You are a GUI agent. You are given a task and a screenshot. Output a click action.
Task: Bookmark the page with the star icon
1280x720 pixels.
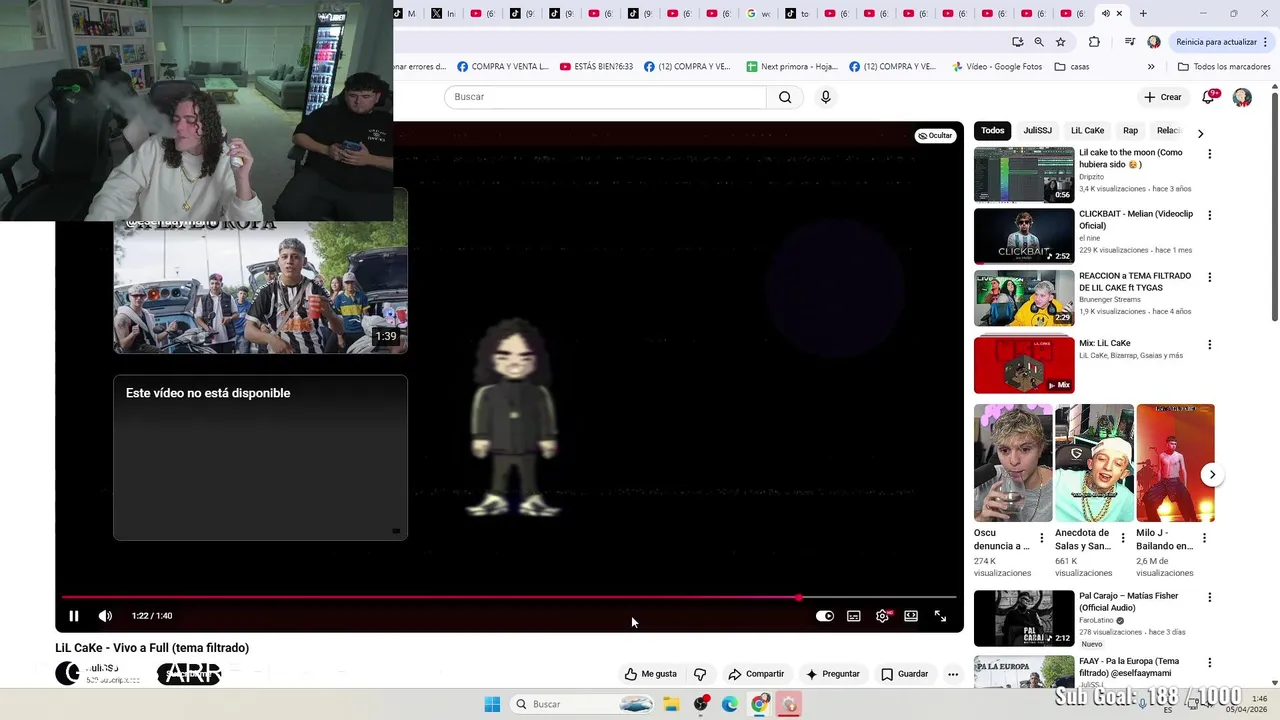(1061, 42)
